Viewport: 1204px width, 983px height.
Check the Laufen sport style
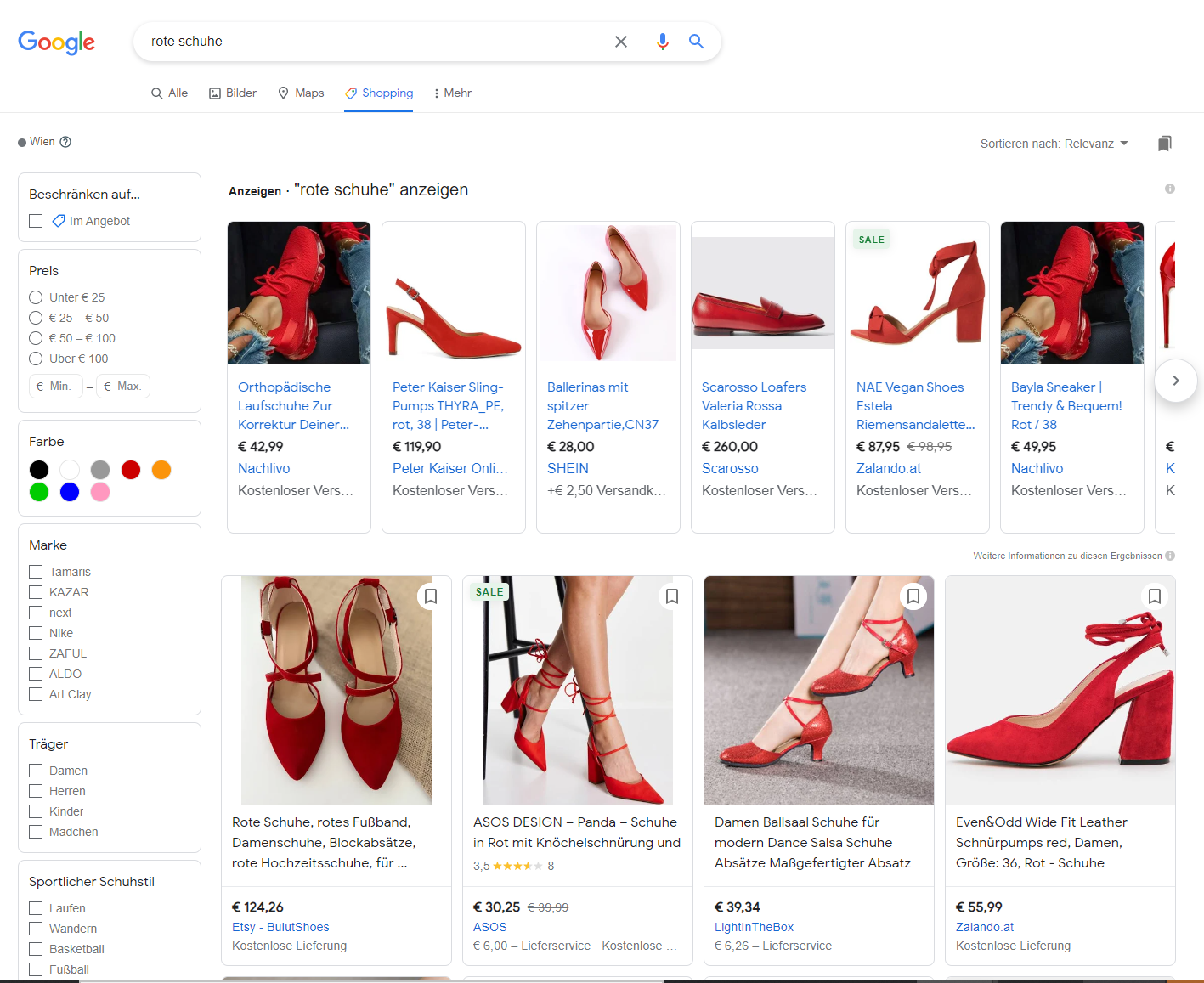(x=36, y=908)
